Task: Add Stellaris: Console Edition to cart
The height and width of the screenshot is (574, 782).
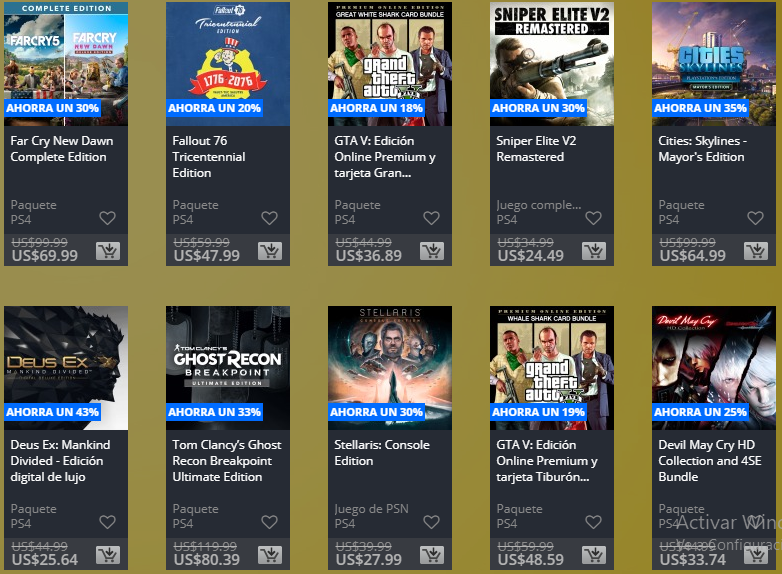Action: (x=432, y=555)
